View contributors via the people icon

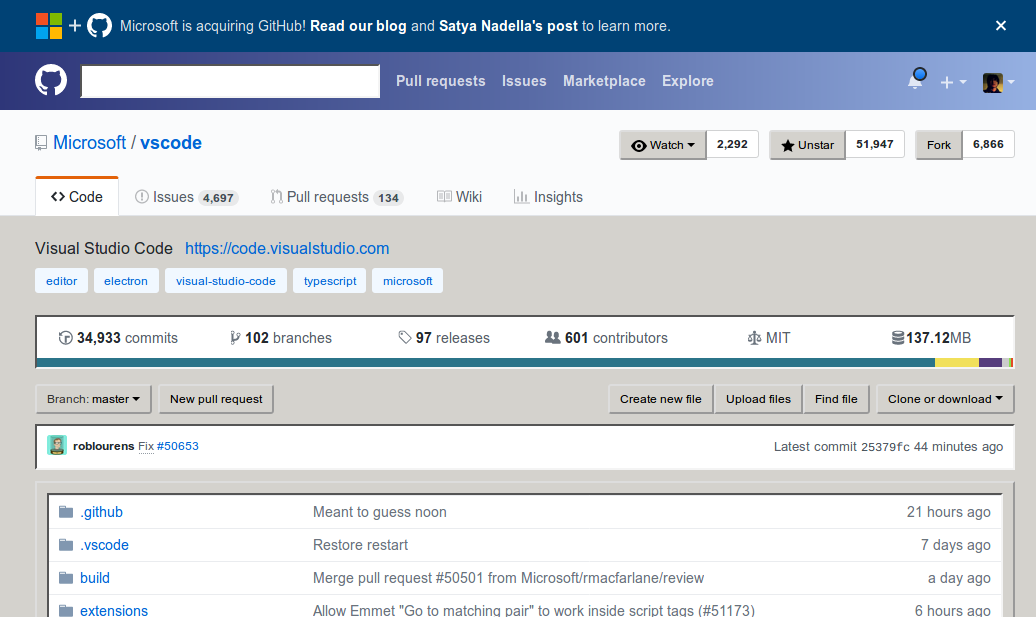[x=552, y=338]
